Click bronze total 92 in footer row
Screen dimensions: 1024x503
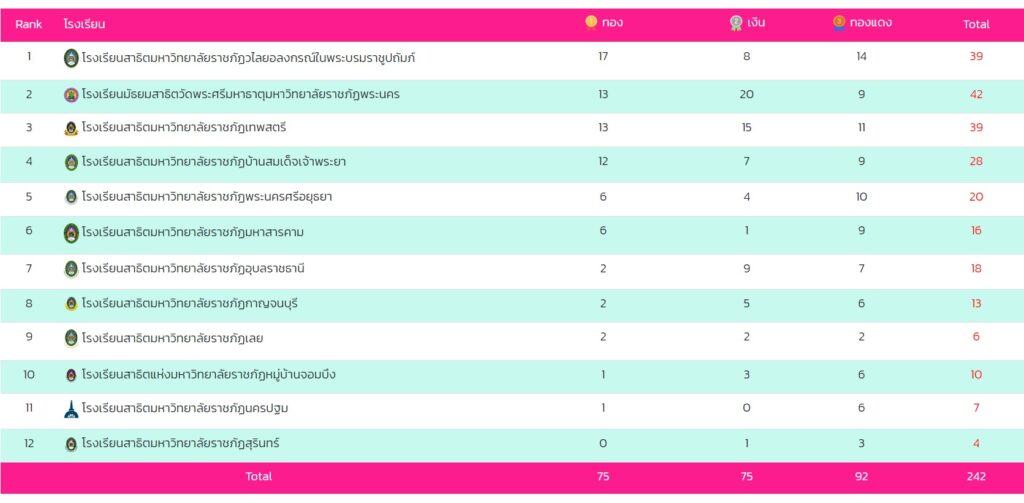pos(861,476)
